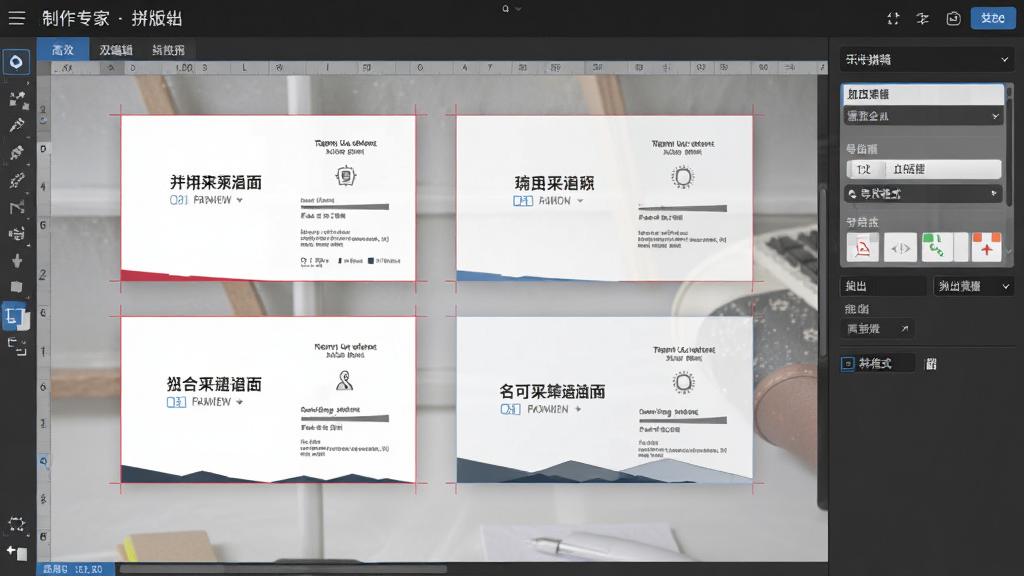This screenshot has height=576, width=1024.
Task: Expand the chevron next to the top search icon
Action: click(519, 9)
